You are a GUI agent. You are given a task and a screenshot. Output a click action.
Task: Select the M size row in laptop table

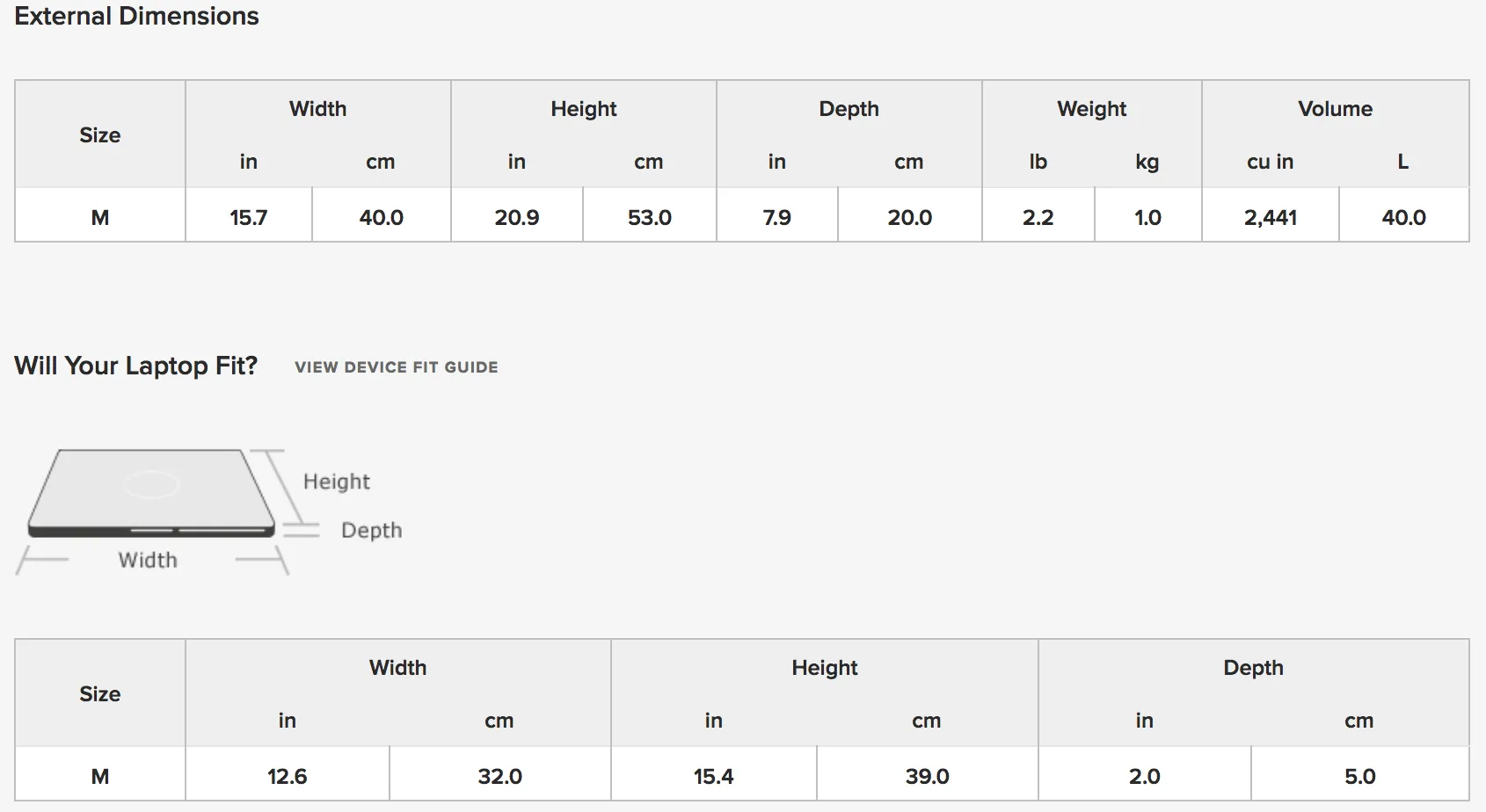click(x=742, y=774)
